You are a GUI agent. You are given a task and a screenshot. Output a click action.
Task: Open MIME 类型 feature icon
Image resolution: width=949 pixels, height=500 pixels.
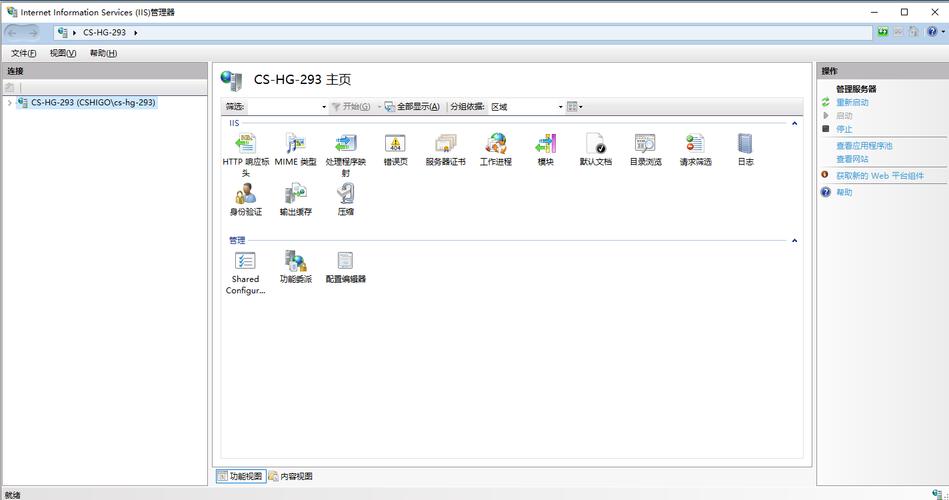click(x=295, y=143)
